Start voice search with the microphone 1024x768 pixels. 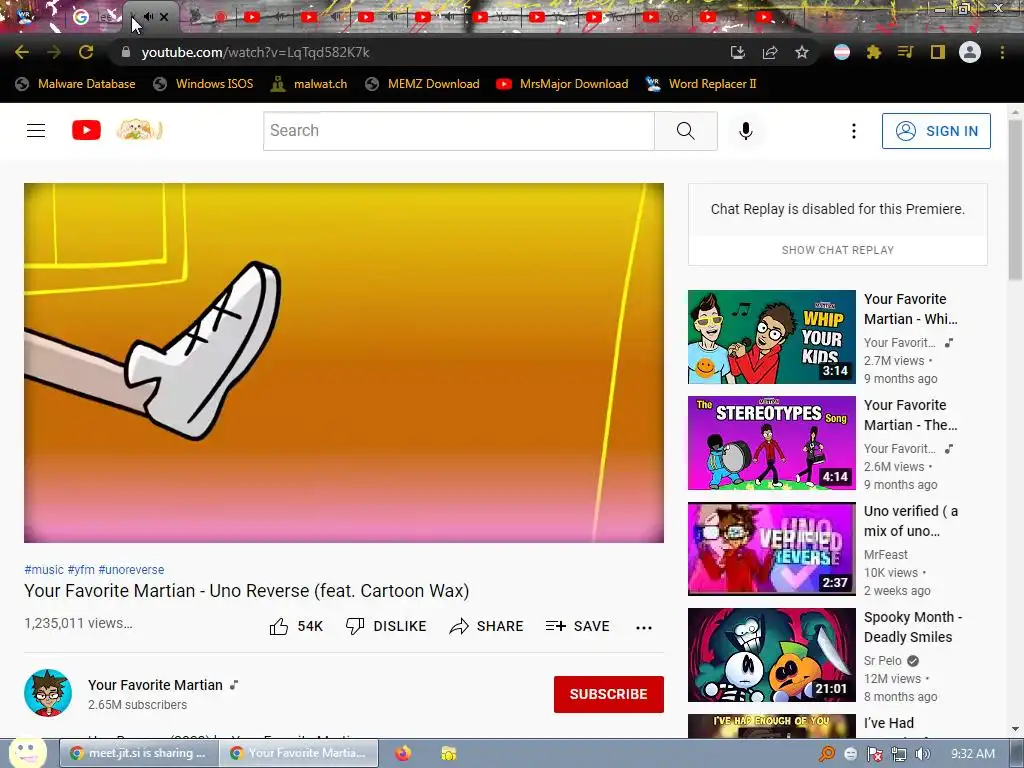745,131
